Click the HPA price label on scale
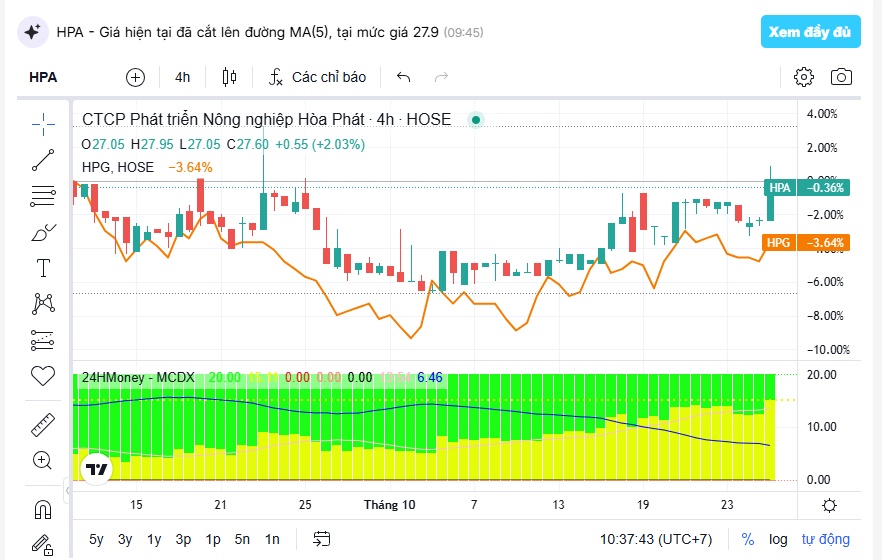 point(807,188)
